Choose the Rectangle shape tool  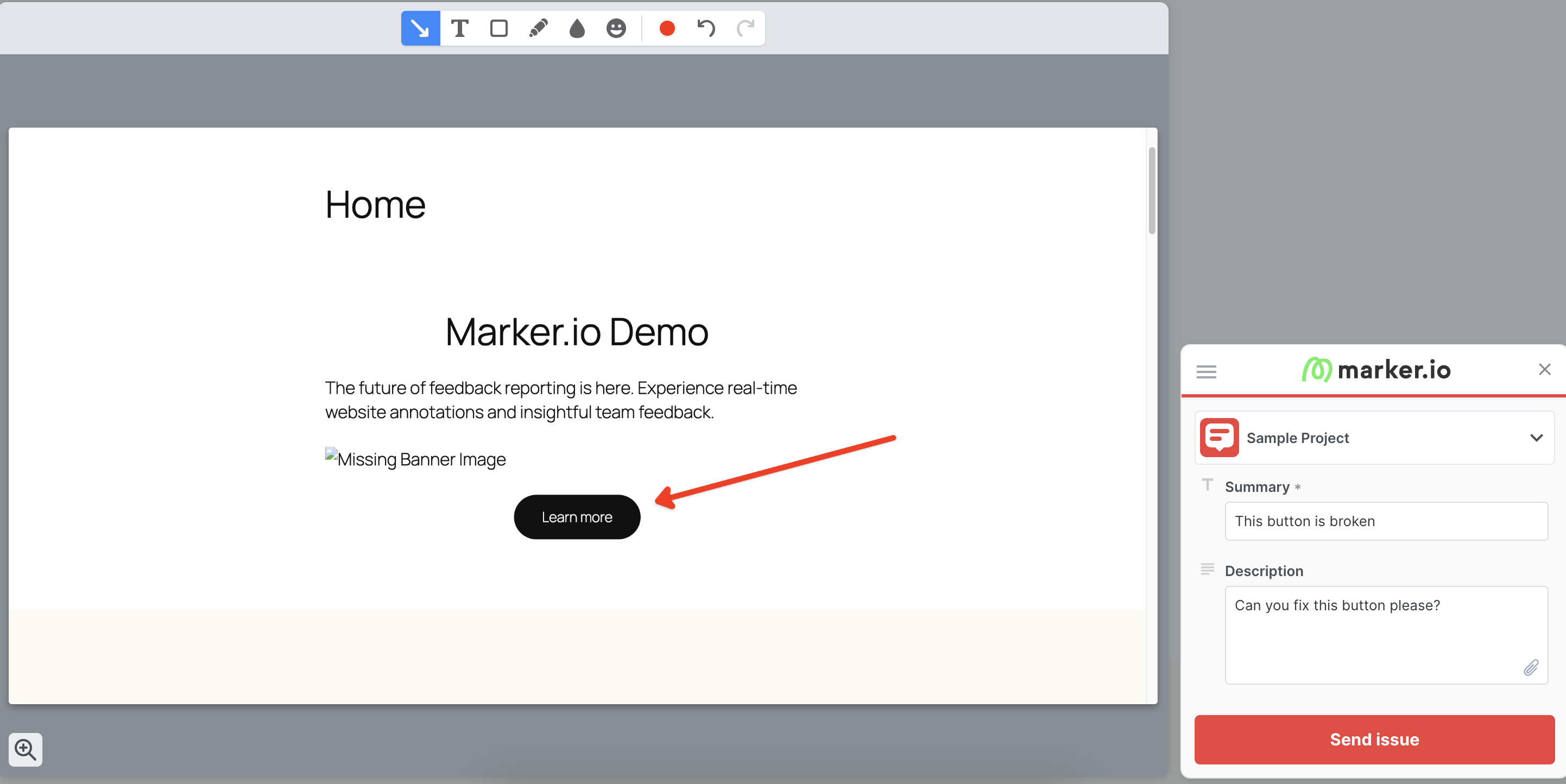[x=498, y=29]
